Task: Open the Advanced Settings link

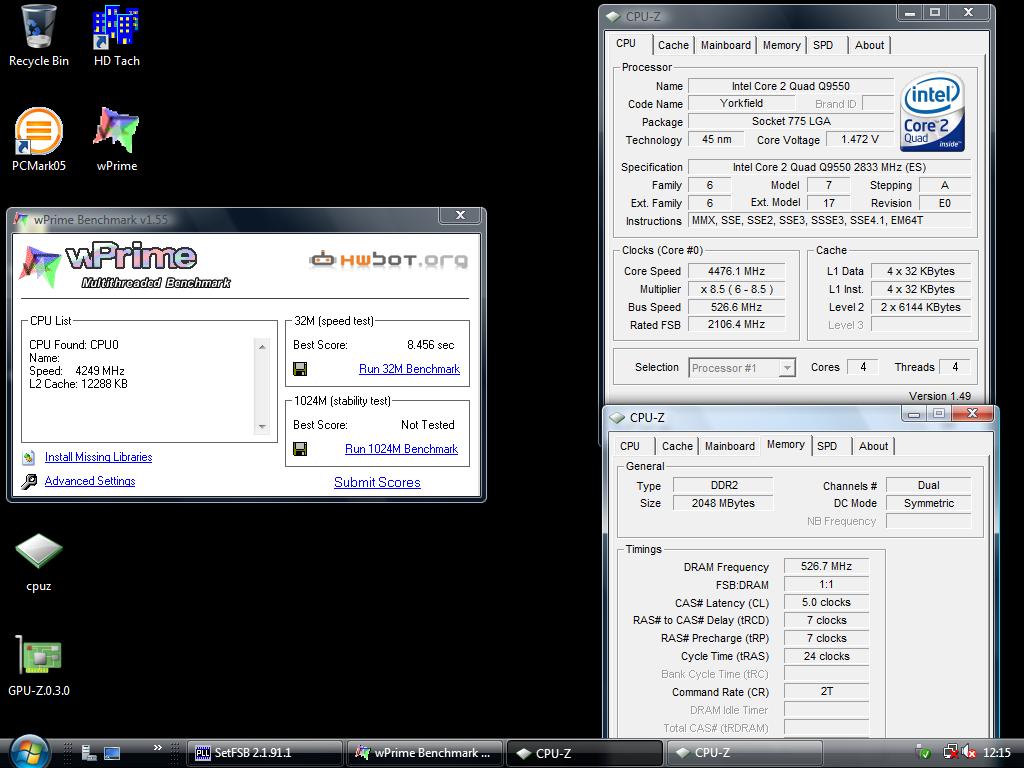Action: (90, 481)
